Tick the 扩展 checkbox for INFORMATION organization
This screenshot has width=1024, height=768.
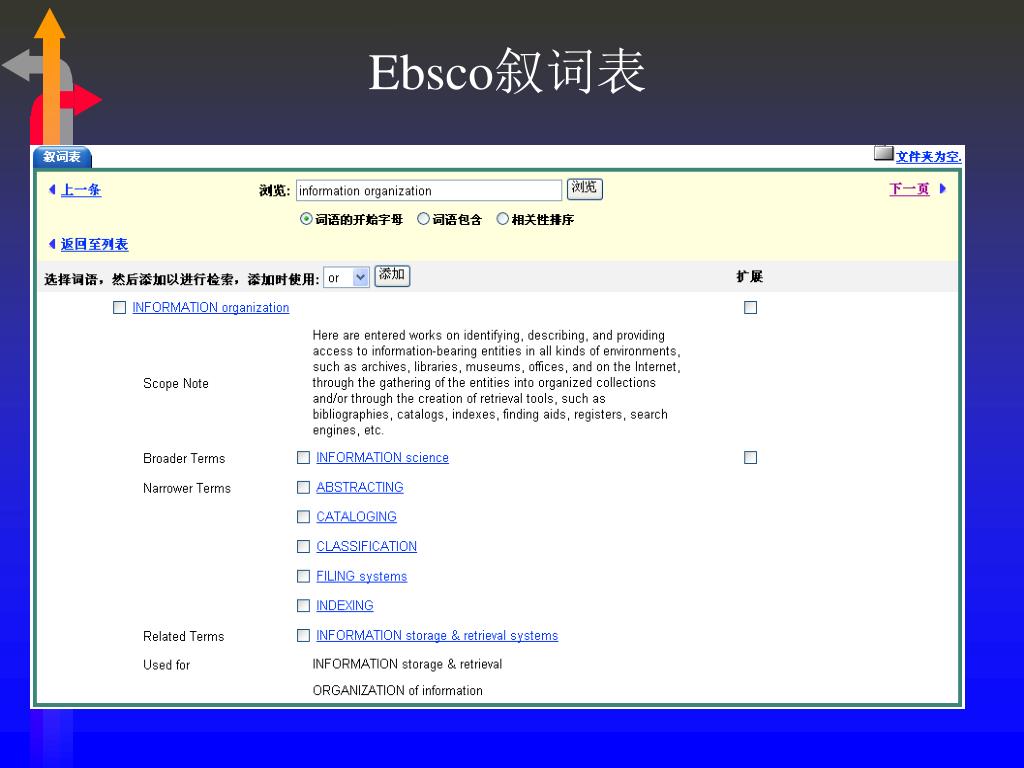(750, 308)
